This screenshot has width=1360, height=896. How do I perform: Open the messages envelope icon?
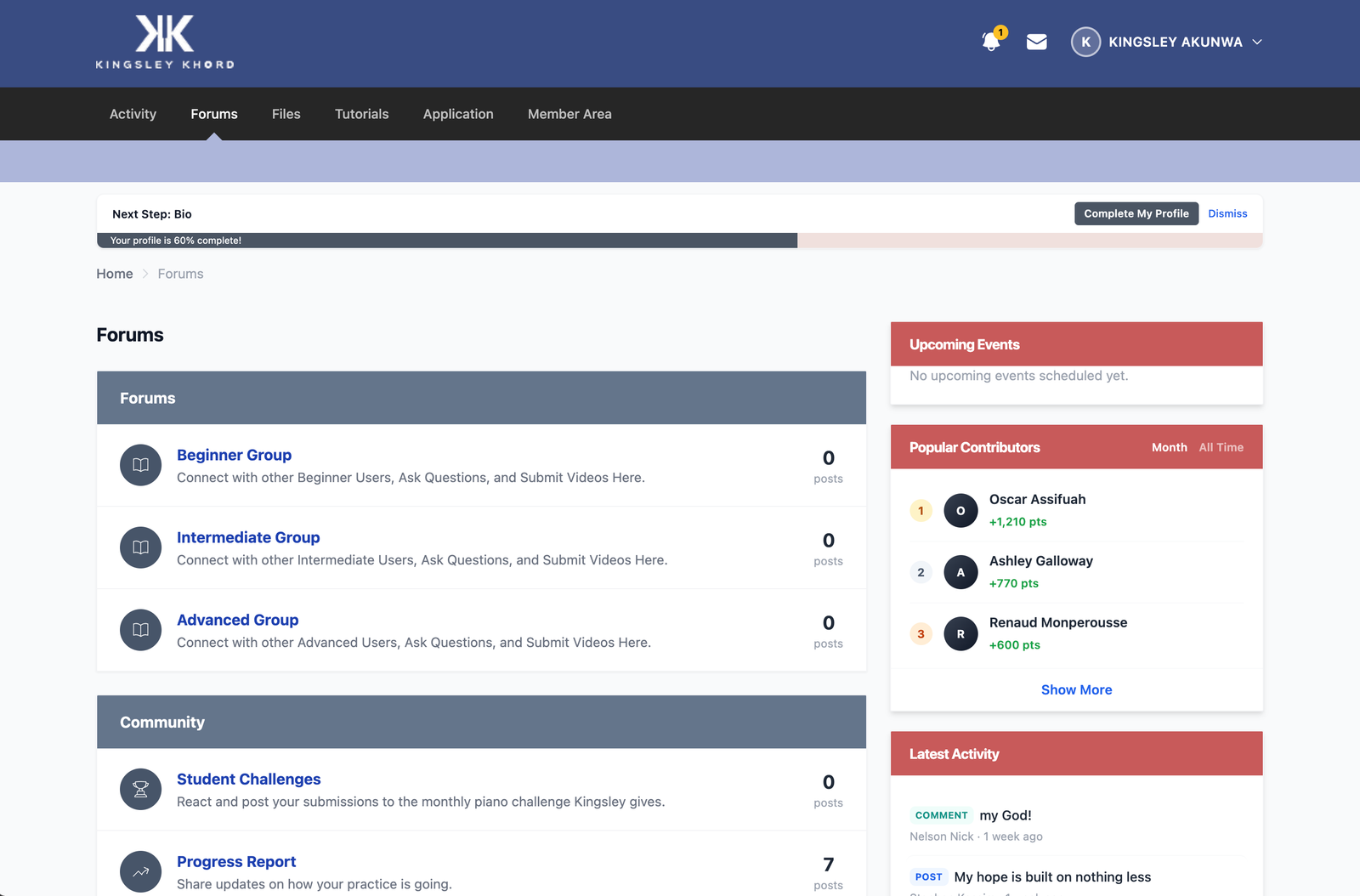(1036, 42)
